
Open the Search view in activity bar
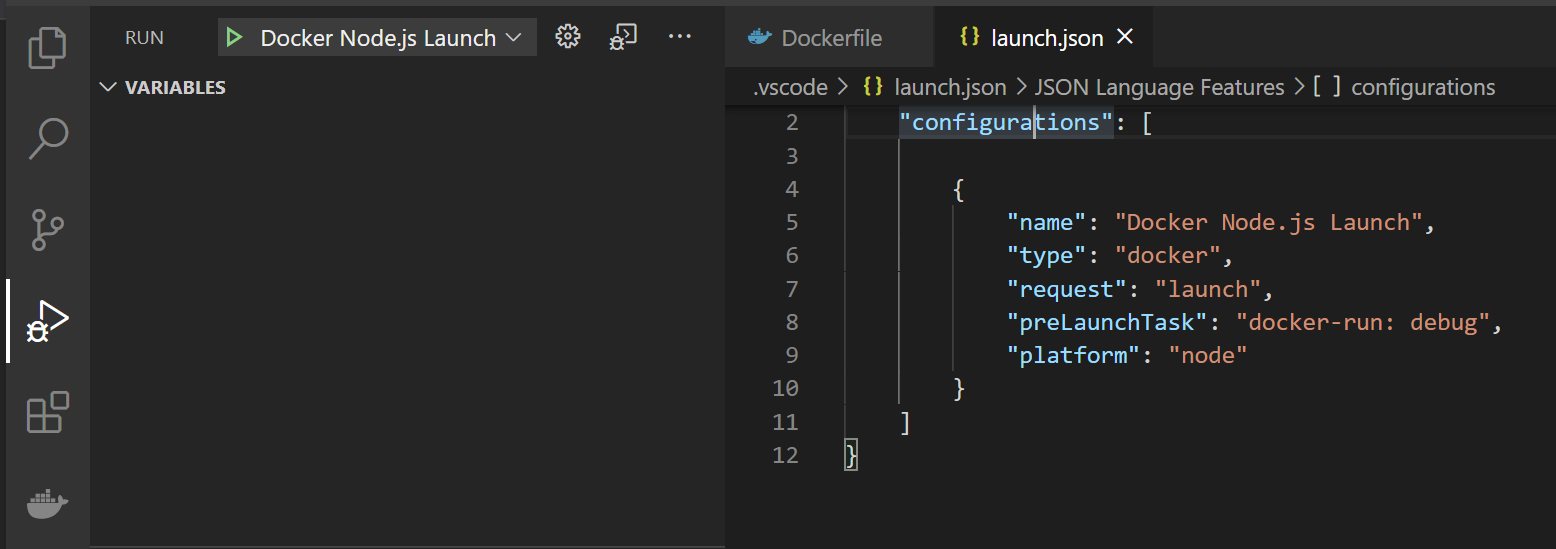click(47, 139)
